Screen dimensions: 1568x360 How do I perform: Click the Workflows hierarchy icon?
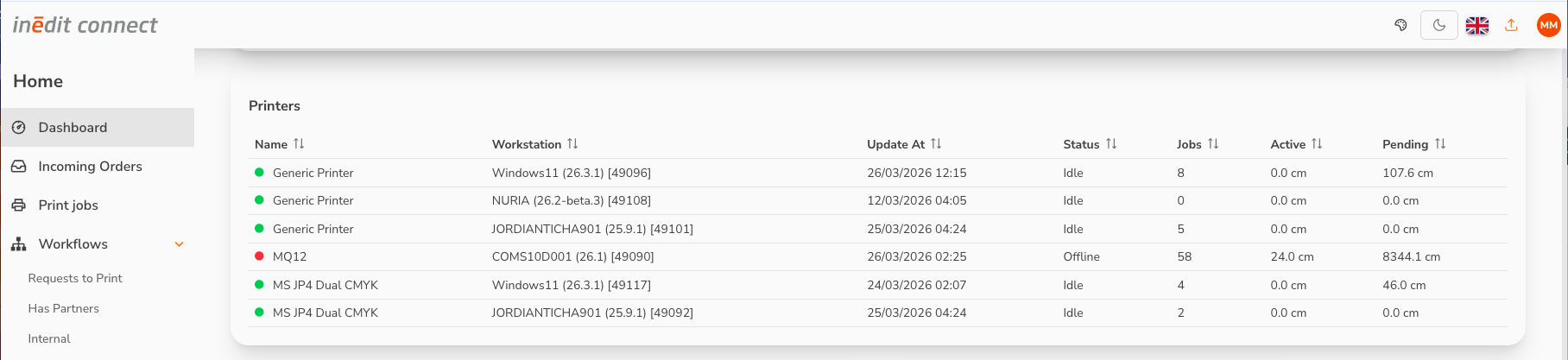18,244
